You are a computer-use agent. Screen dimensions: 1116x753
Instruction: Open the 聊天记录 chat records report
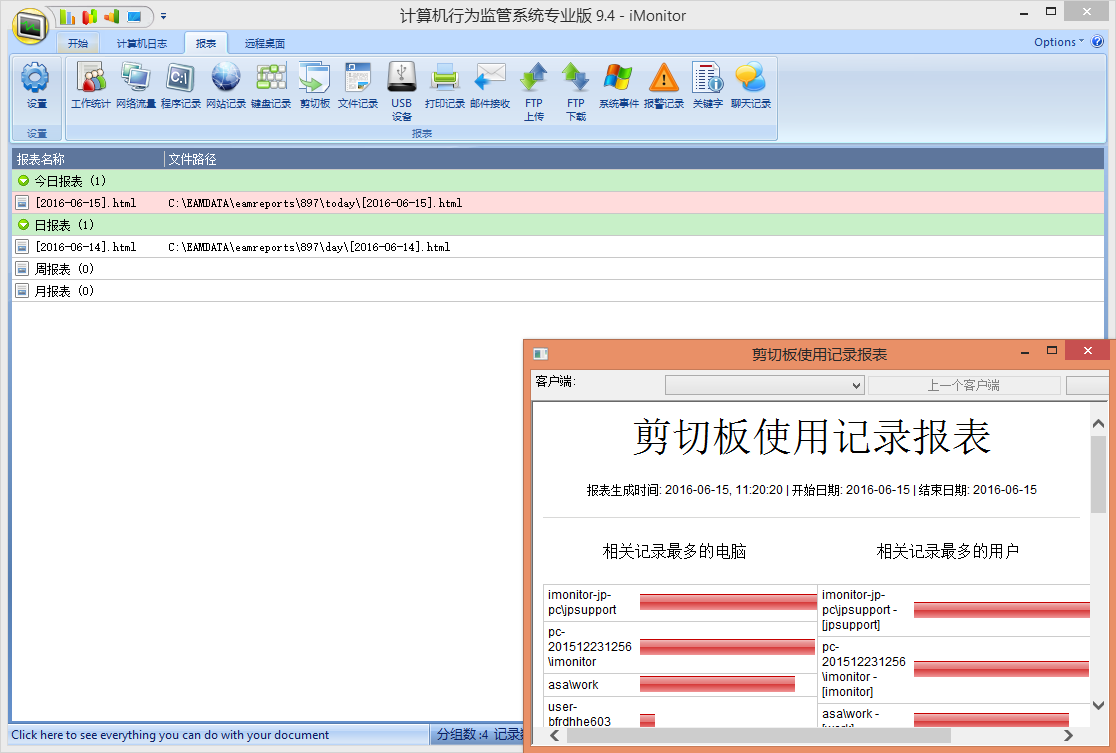pos(750,85)
